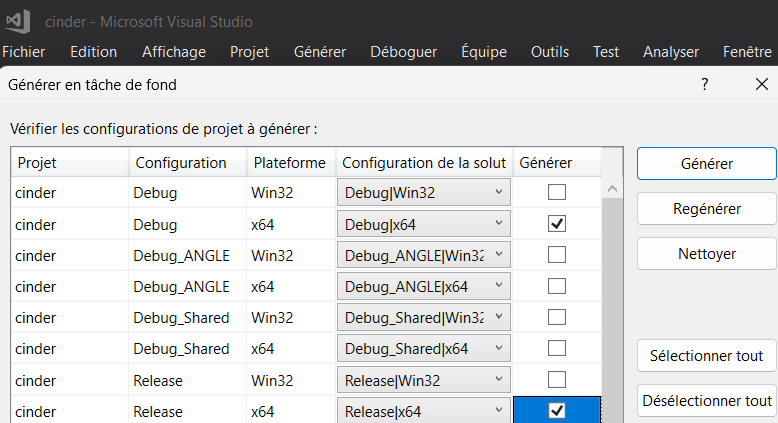Close the Générer en tâche de fond dialog
The height and width of the screenshot is (423, 778).
pyautogui.click(x=762, y=84)
